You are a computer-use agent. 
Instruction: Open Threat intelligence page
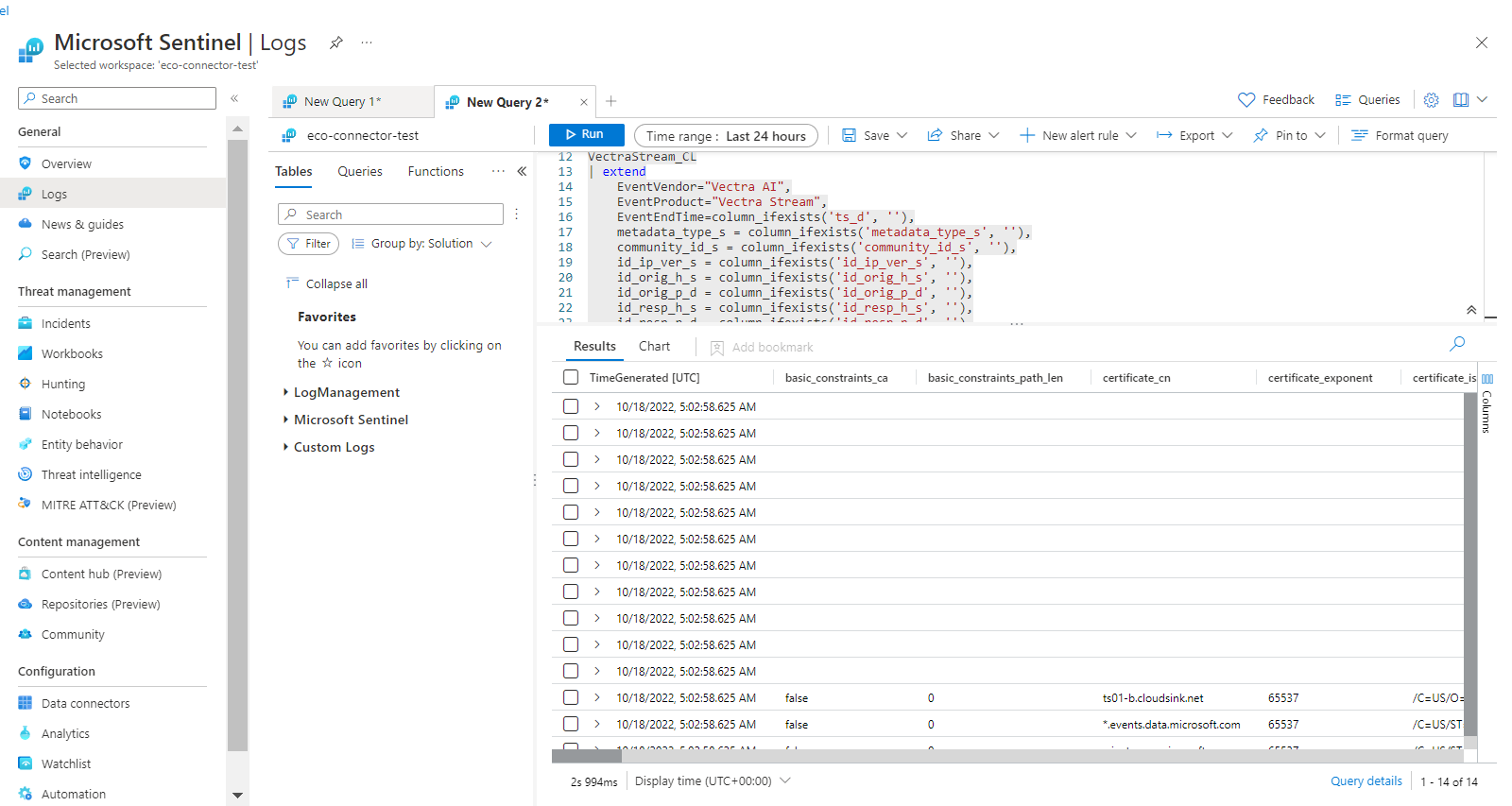(x=91, y=474)
